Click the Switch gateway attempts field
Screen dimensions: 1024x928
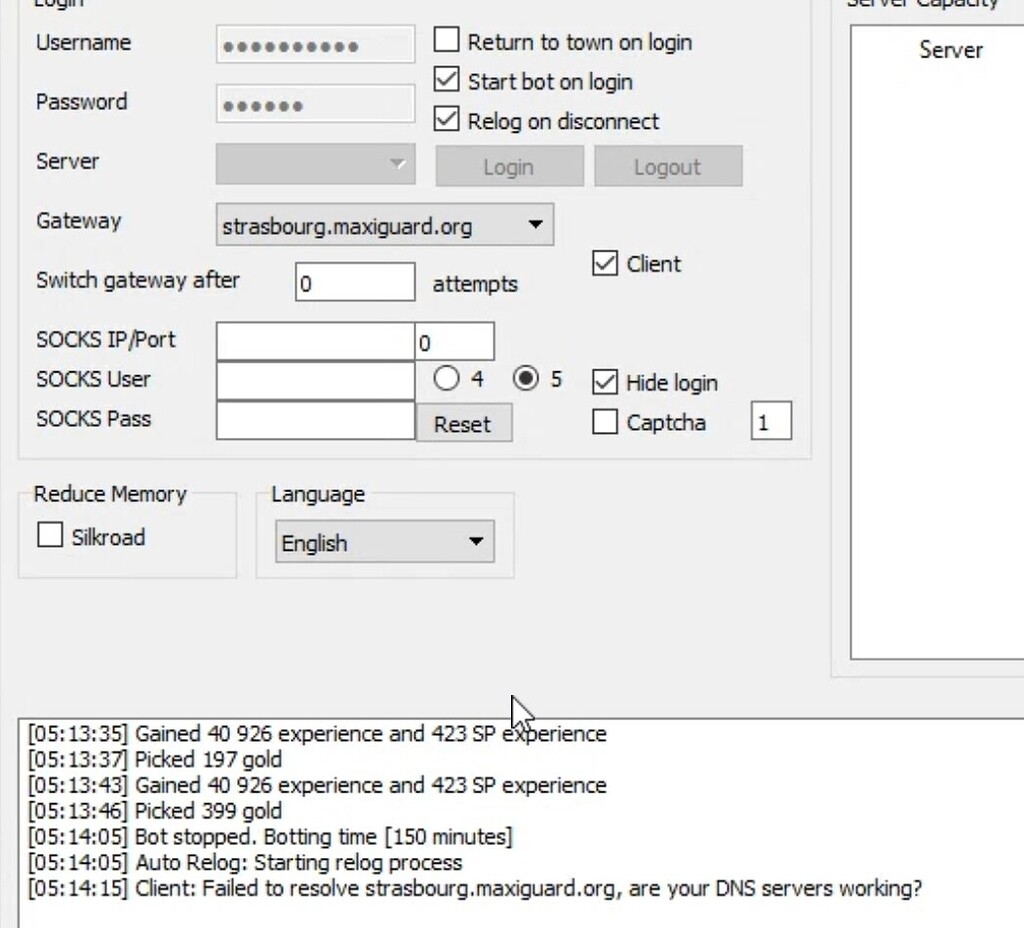tap(355, 282)
